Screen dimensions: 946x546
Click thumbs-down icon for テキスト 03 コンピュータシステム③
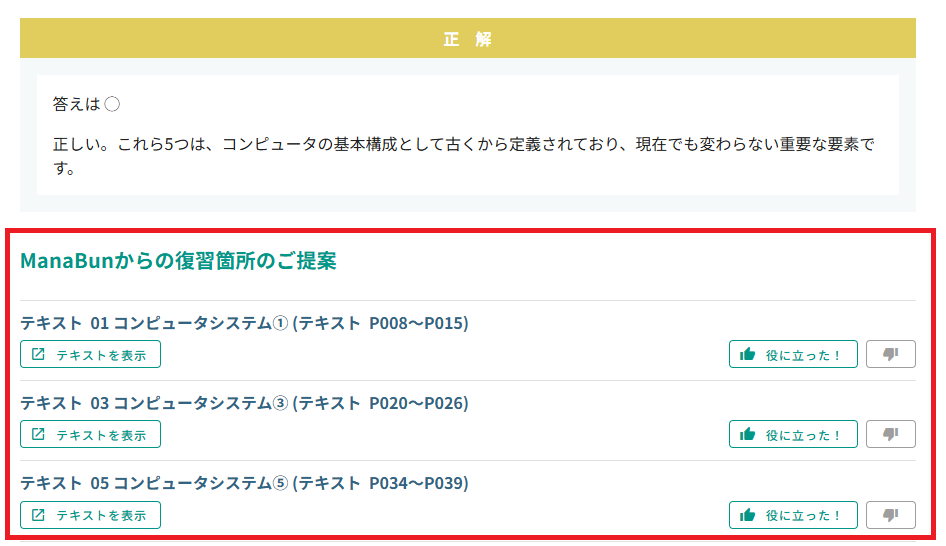tap(890, 434)
